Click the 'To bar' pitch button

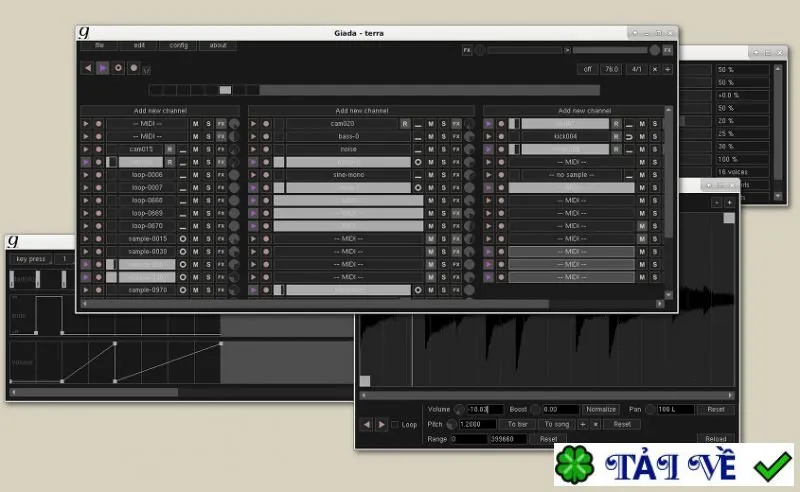(x=518, y=425)
